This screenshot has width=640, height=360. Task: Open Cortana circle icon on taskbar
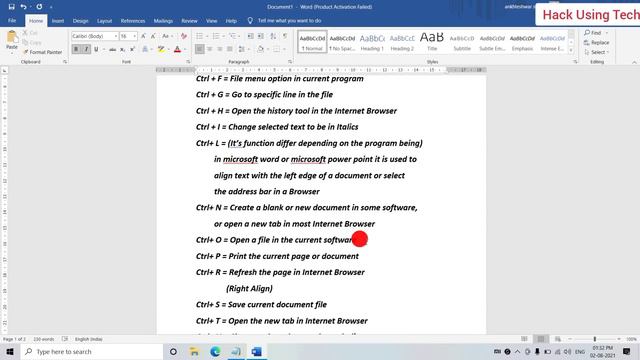pos(173,351)
